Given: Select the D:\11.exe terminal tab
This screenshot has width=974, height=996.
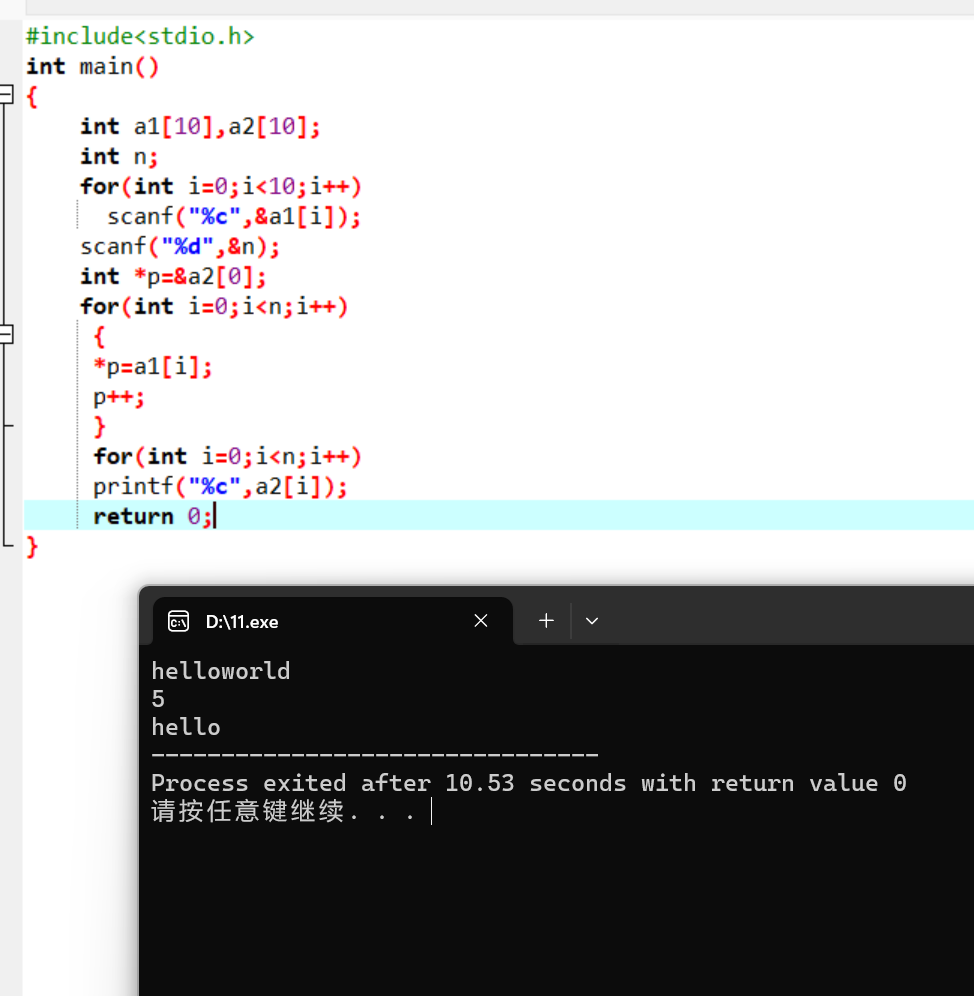Looking at the screenshot, I should click(x=333, y=621).
